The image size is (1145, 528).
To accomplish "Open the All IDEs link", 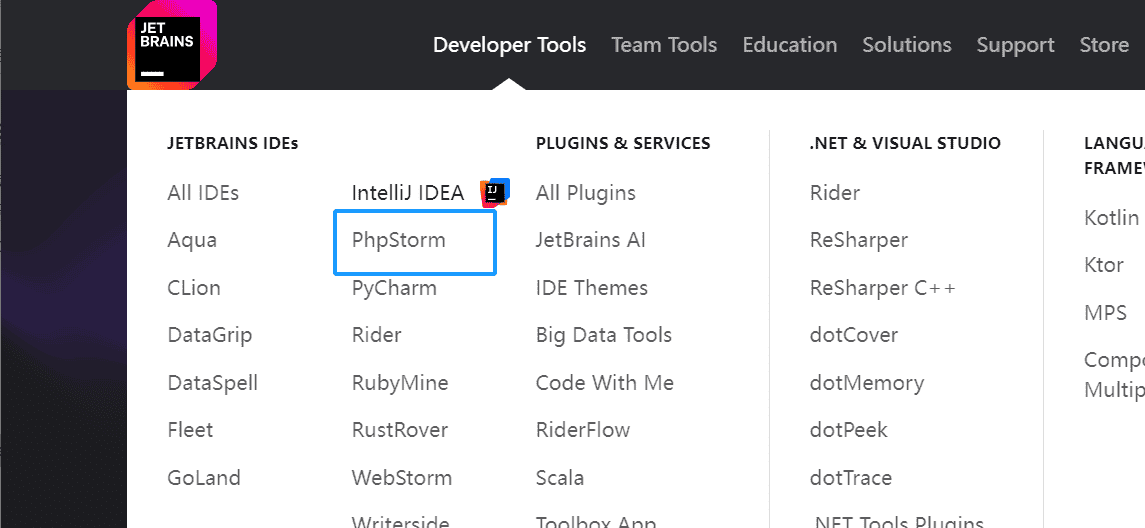I will [203, 193].
